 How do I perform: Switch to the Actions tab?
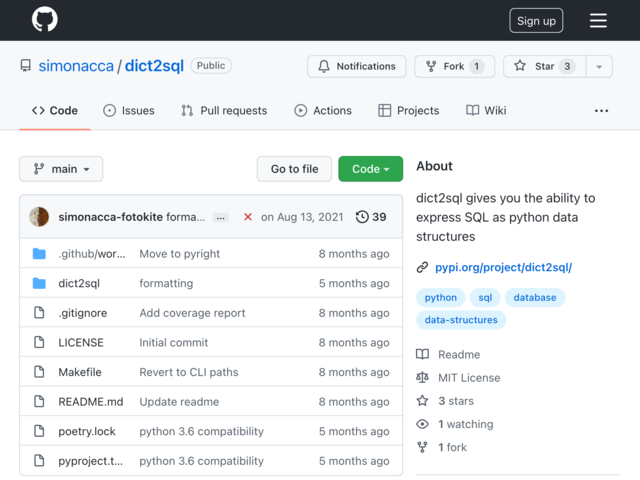pyautogui.click(x=323, y=111)
